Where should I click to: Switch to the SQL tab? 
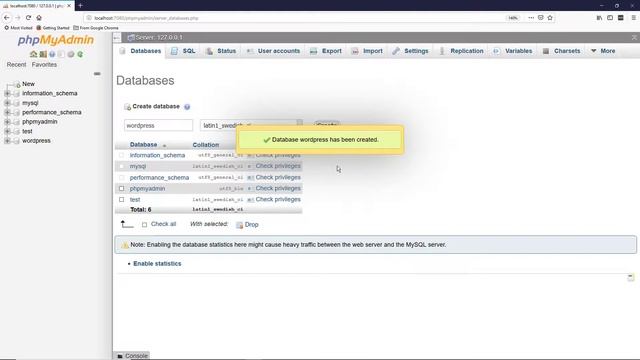[183, 51]
